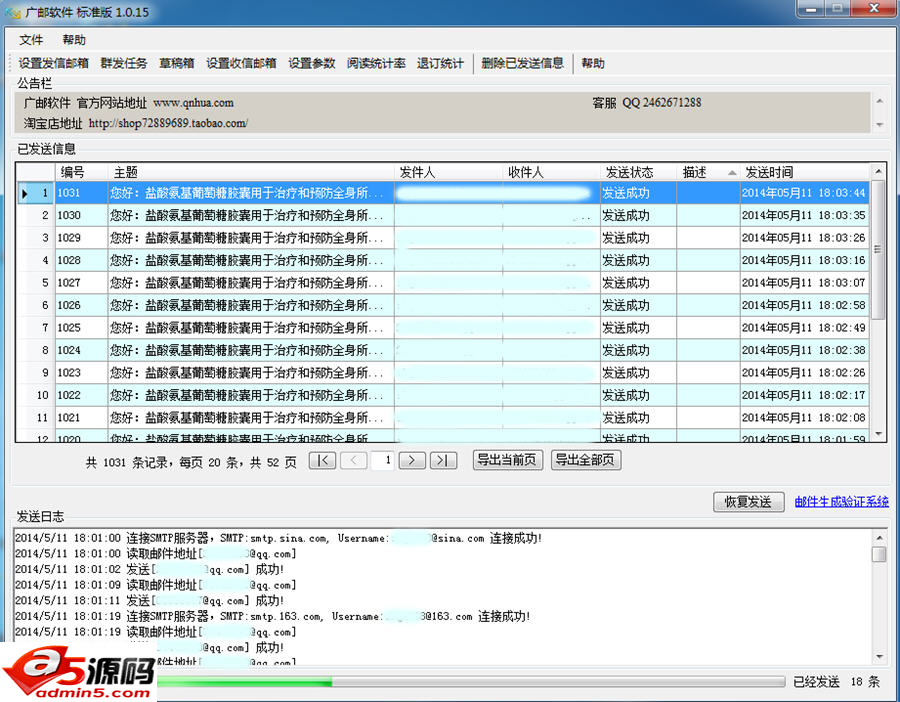
Task: Go to the first page of records
Action: point(322,461)
